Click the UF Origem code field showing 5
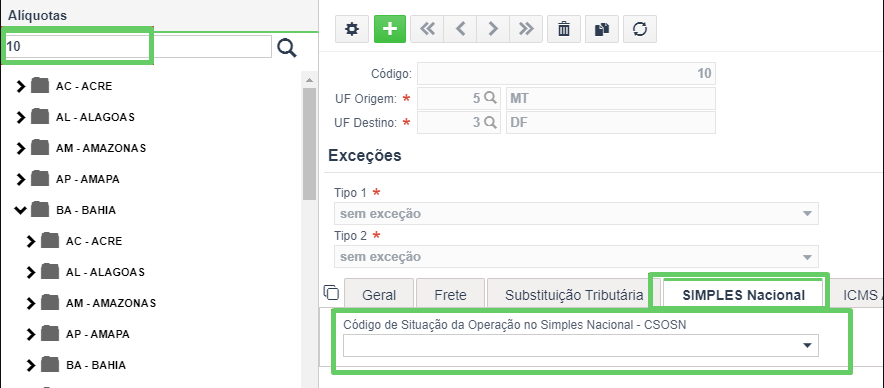 (458, 98)
